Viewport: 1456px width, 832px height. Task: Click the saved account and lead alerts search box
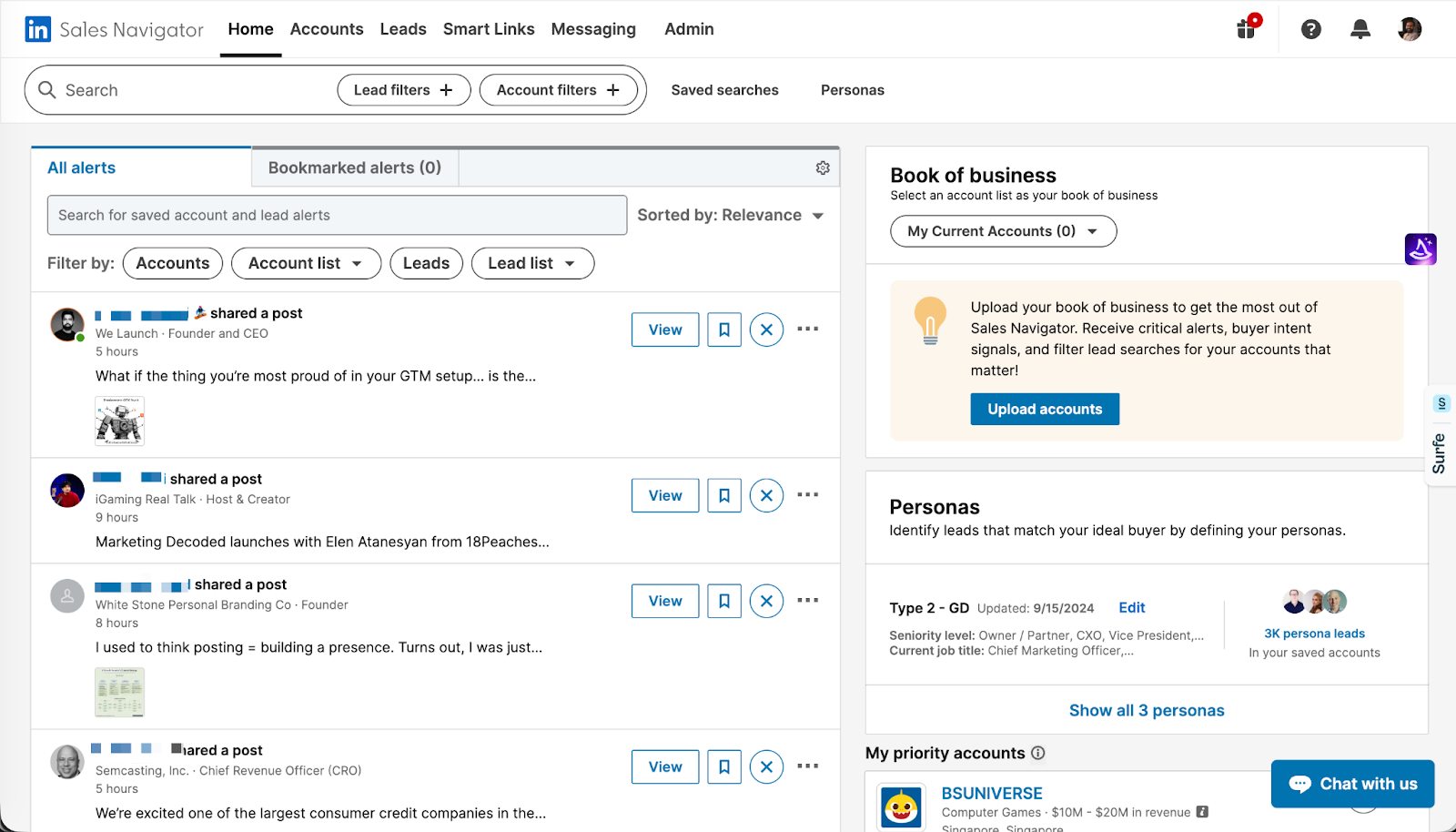click(337, 215)
